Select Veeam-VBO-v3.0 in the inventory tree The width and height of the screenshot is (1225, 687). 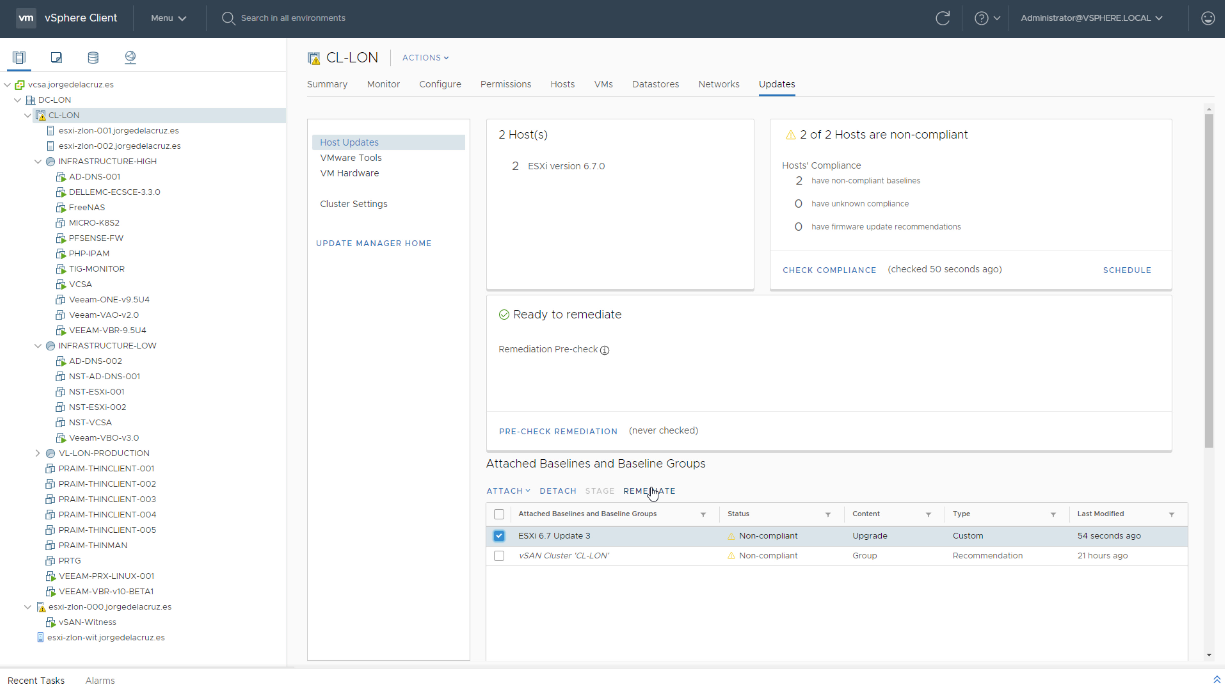(104, 438)
